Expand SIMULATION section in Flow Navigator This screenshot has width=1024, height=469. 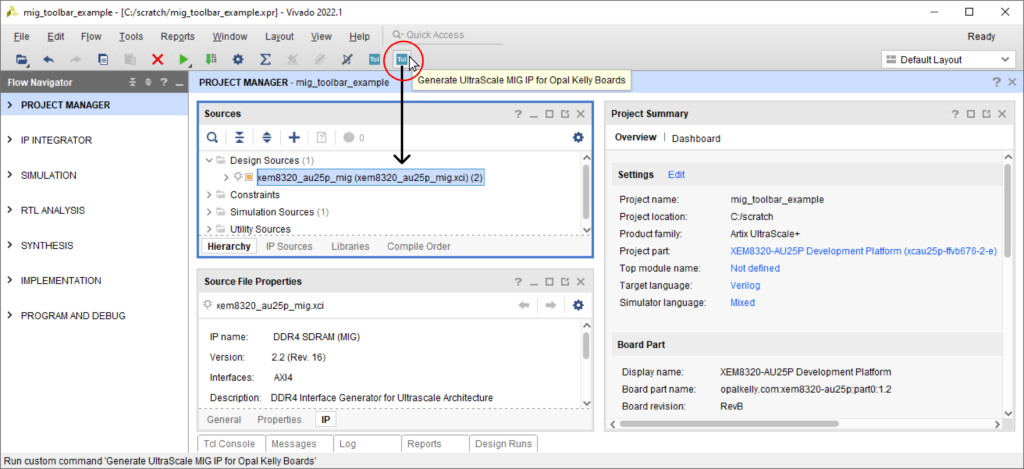(x=10, y=175)
